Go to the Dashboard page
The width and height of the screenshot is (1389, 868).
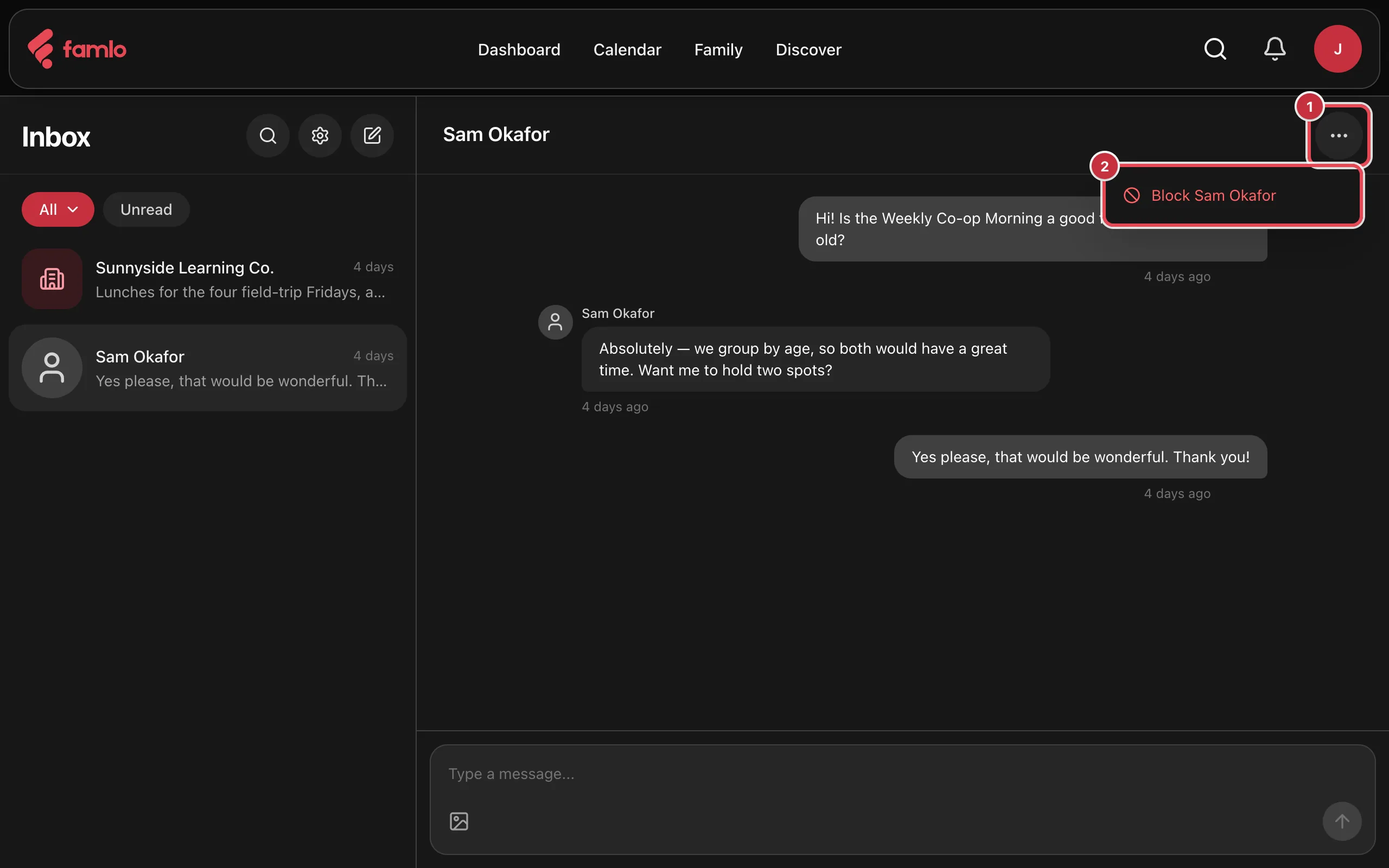point(519,49)
